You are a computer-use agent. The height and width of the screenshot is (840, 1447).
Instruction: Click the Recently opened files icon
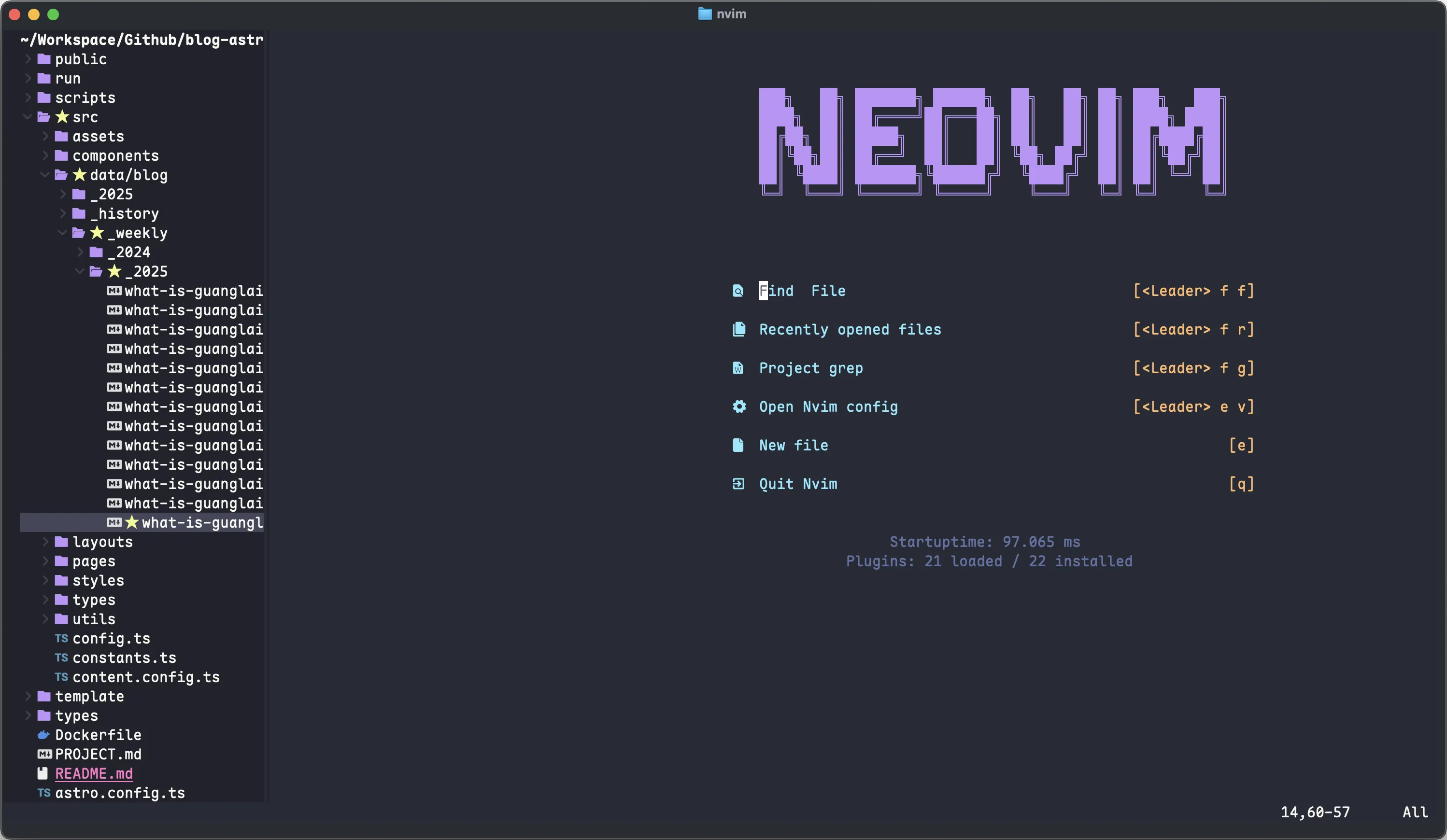tap(739, 329)
